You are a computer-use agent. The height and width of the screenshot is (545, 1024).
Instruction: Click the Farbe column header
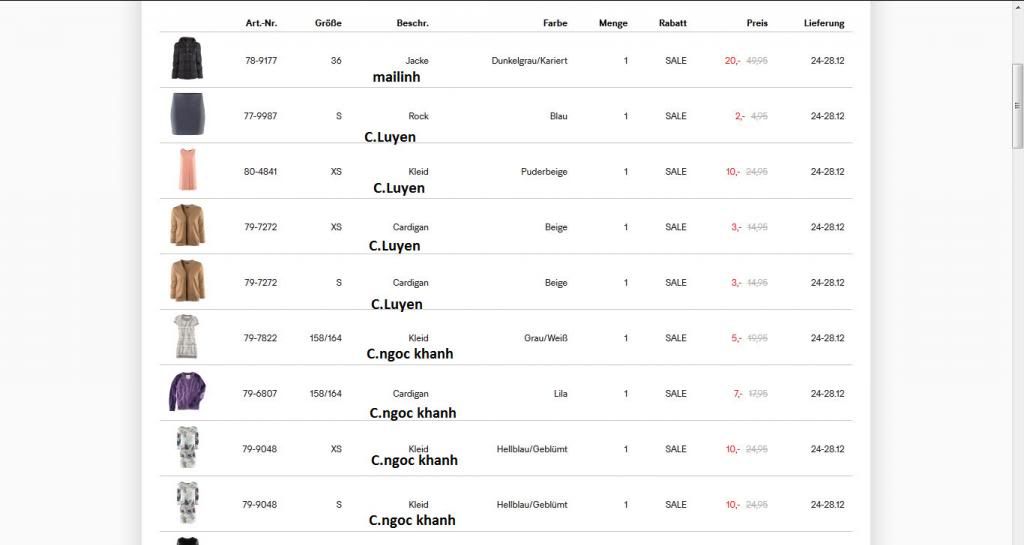555,23
